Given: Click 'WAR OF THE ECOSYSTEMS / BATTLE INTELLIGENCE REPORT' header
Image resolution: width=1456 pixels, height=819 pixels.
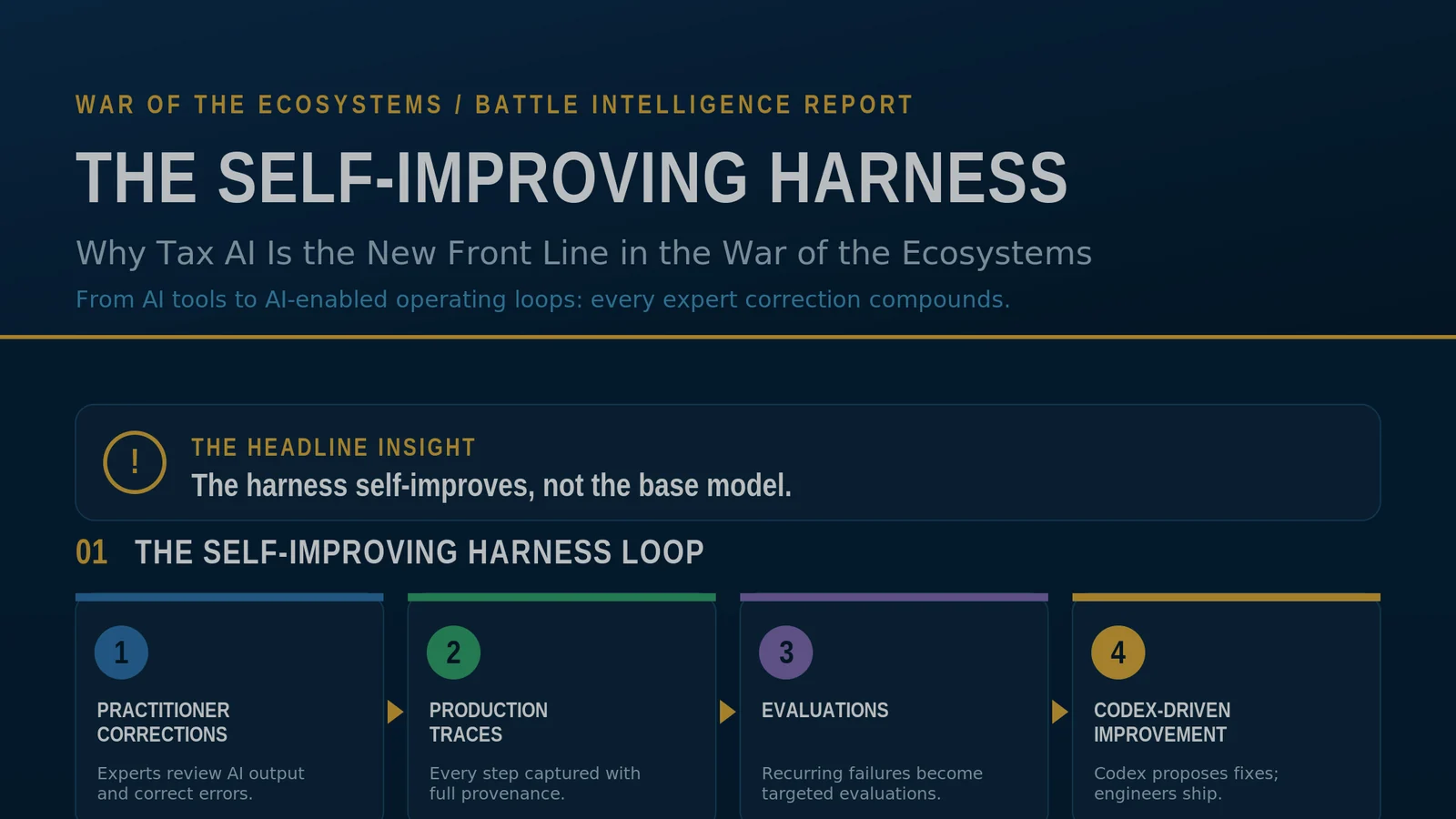Looking at the screenshot, I should tap(494, 105).
